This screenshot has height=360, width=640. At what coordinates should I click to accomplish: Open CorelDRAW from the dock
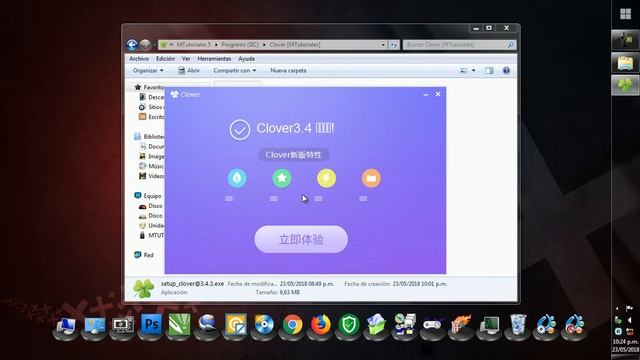(x=180, y=324)
